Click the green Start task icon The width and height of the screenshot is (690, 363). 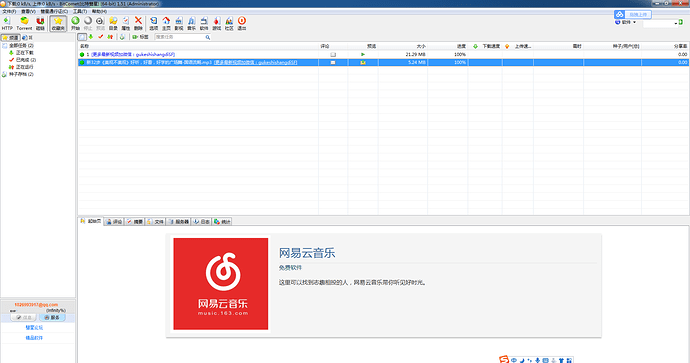75,23
